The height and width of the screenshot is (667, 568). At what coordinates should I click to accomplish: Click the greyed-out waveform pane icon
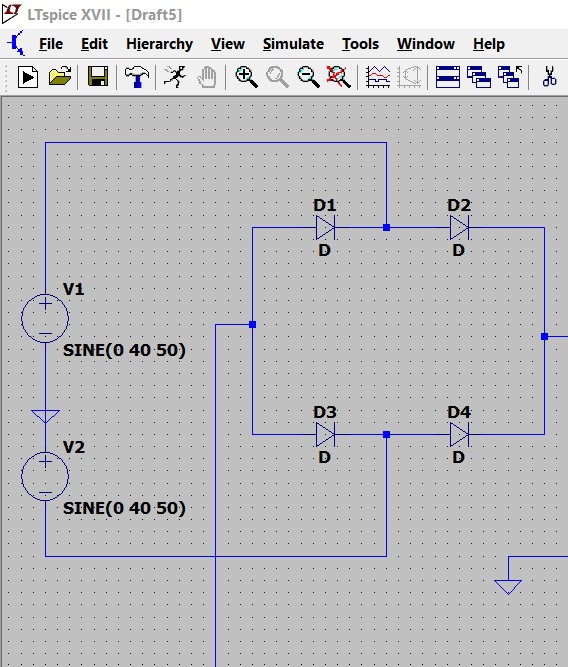(x=409, y=77)
